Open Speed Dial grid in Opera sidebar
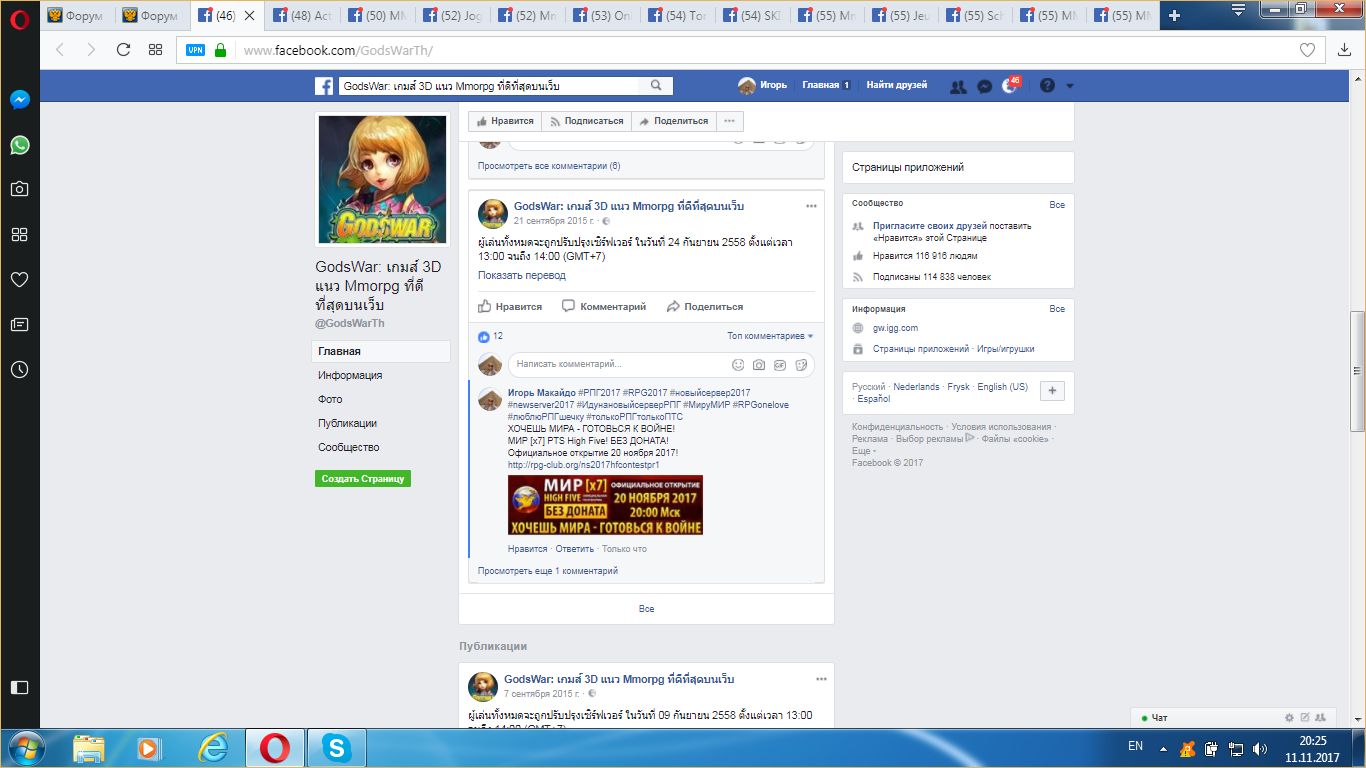Image resolution: width=1366 pixels, height=768 pixels. [20, 235]
